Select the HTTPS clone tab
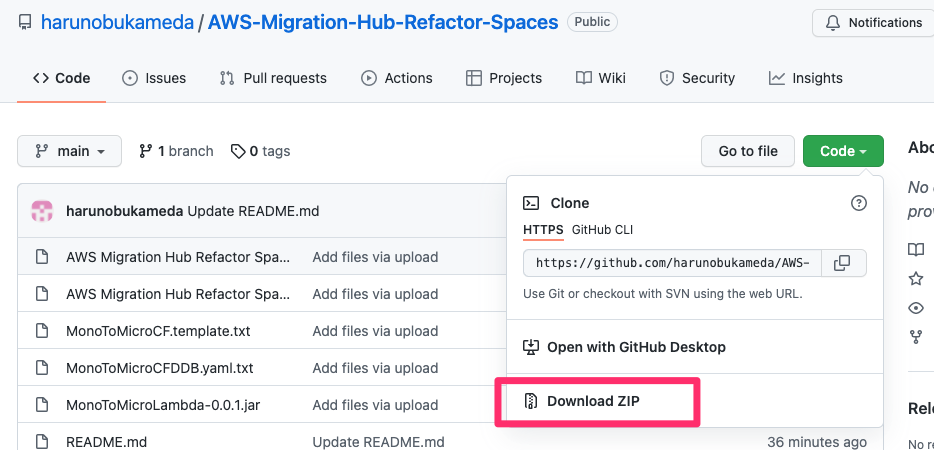This screenshot has width=934, height=450. point(543,229)
